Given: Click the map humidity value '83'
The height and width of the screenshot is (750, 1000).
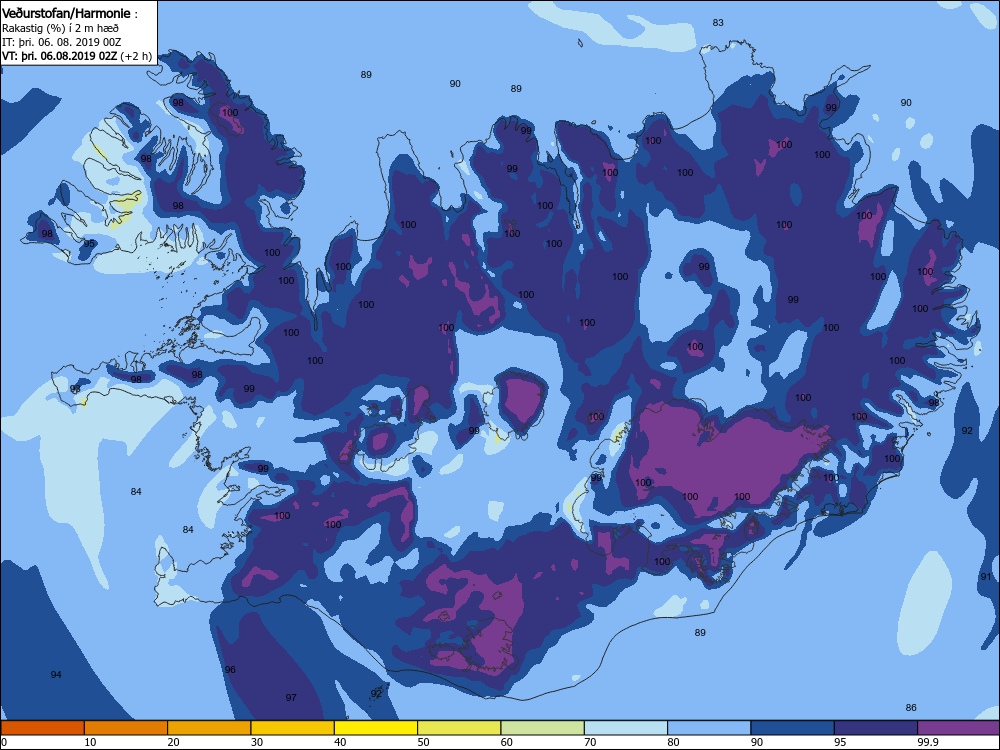Looking at the screenshot, I should click(x=718, y=22).
